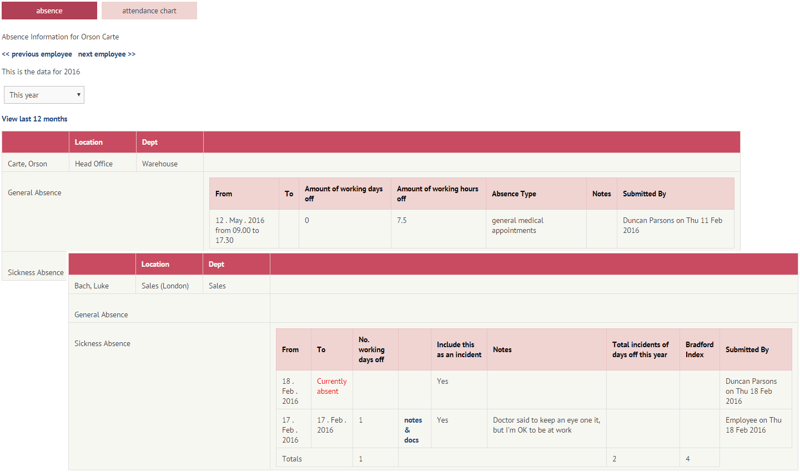The image size is (800, 472).
Task: Click 'Bach, Luke' name cell
Action: click(x=91, y=286)
